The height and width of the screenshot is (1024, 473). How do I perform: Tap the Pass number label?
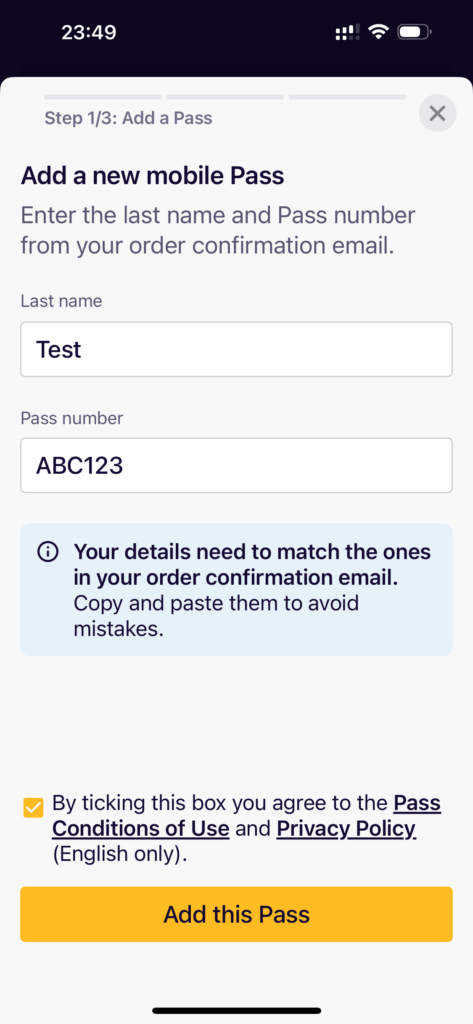coord(72,418)
